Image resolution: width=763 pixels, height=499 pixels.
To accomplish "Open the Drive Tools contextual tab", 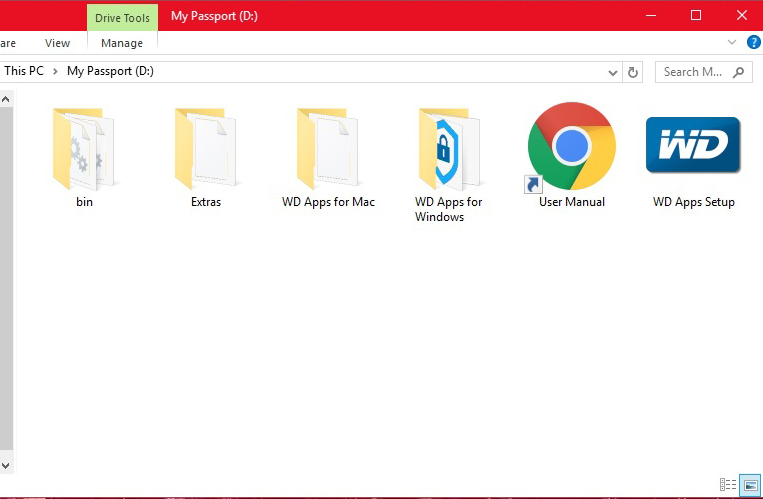I will [122, 18].
